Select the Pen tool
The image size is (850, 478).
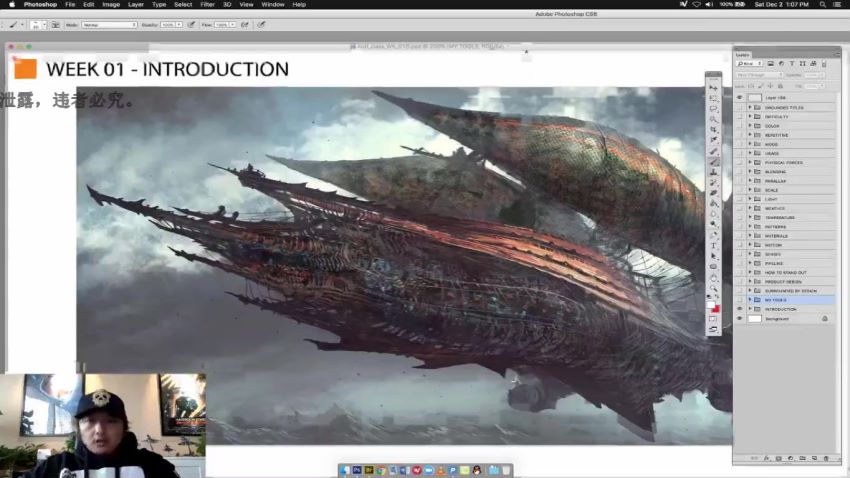[713, 235]
